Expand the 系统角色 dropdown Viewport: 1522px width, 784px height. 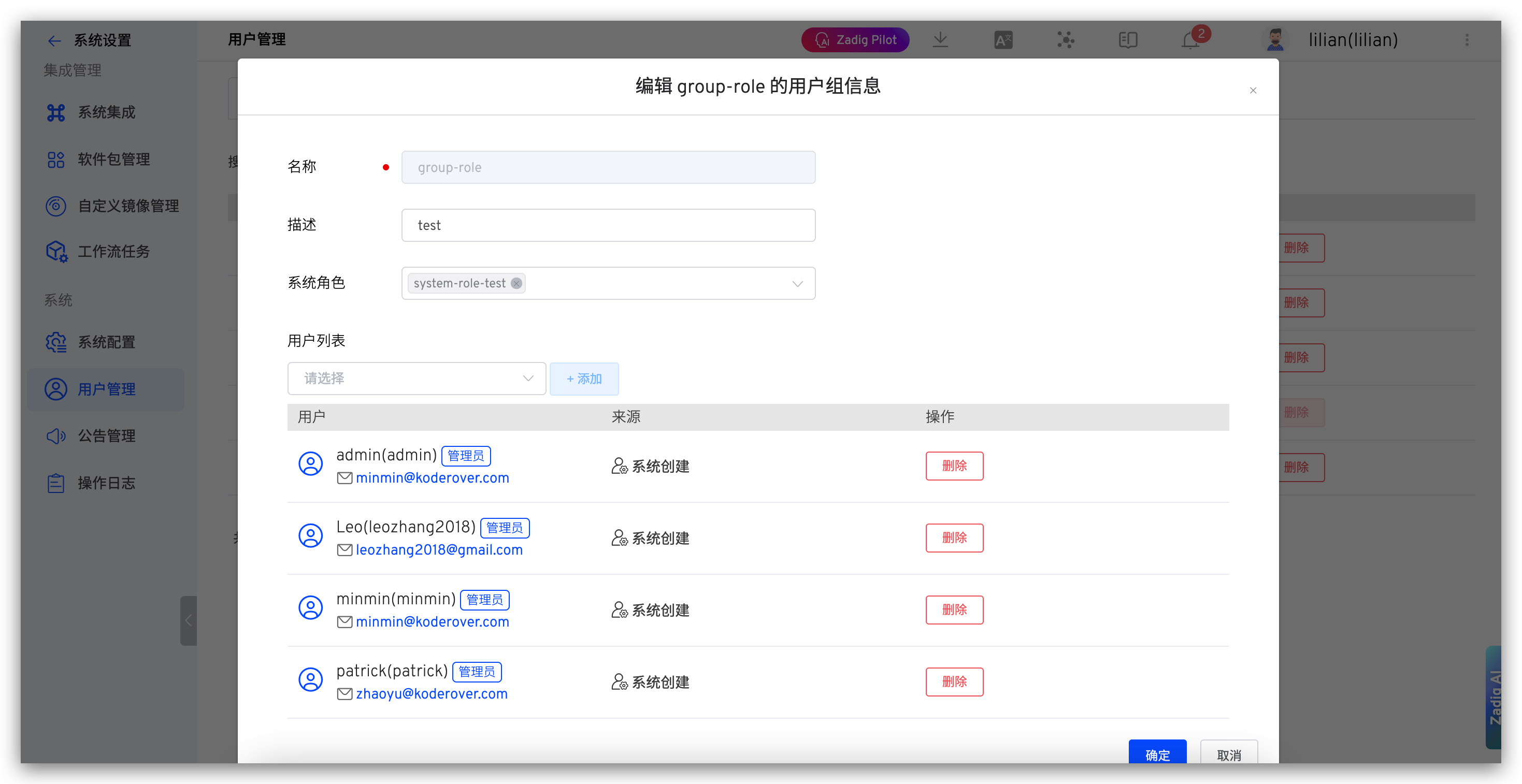click(x=798, y=283)
